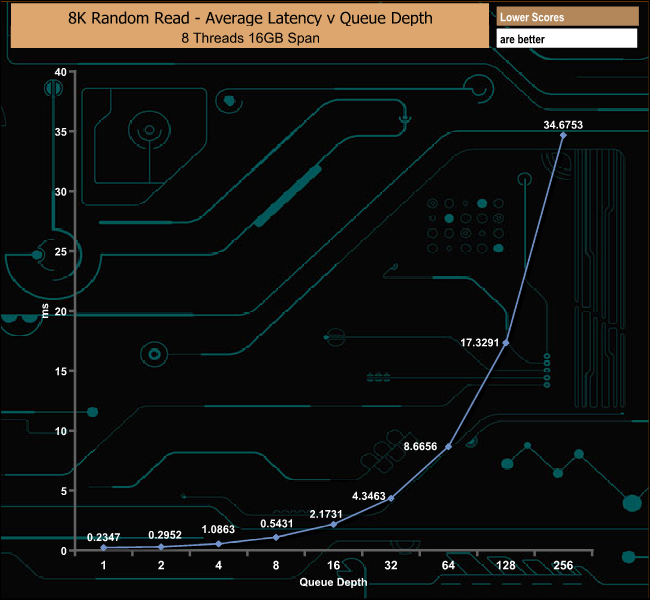This screenshot has height=600, width=650.
Task: Click the data marker at queue depth 8
Action: [x=276, y=537]
